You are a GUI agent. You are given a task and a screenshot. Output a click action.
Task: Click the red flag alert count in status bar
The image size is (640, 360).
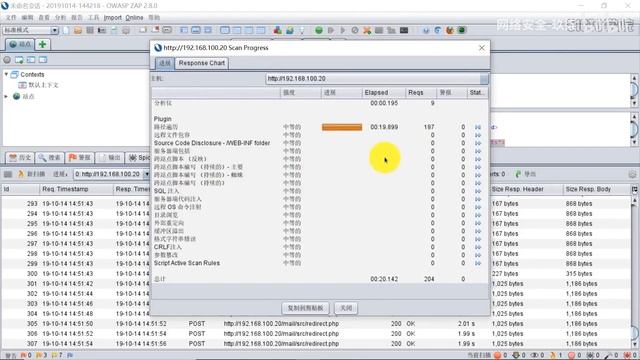26,356
